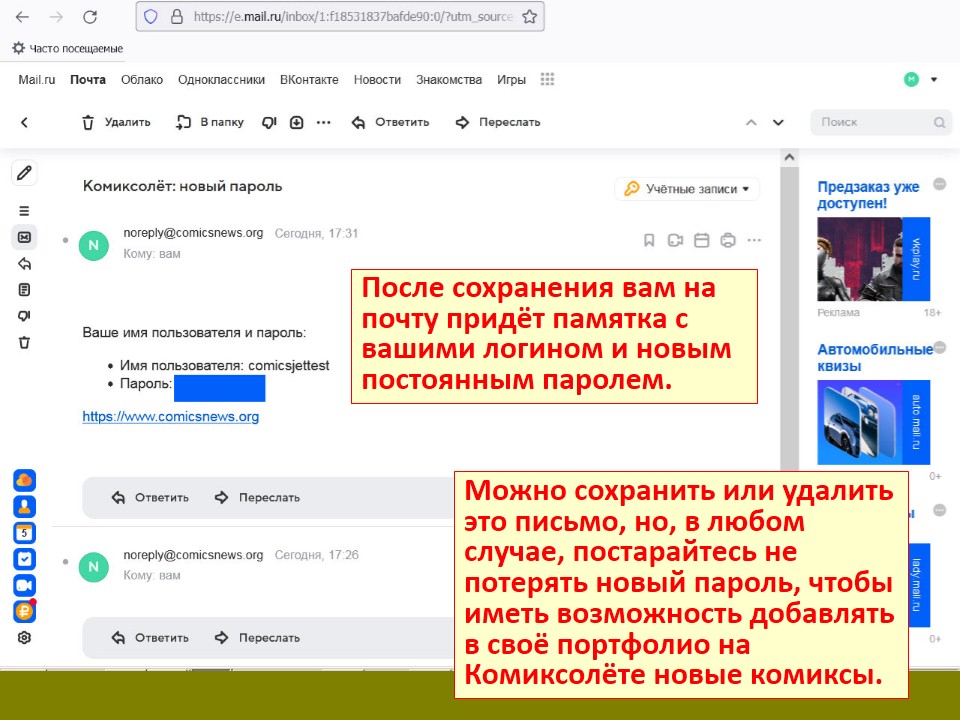Forward using Переслать under the 17:31 letter

point(257,498)
